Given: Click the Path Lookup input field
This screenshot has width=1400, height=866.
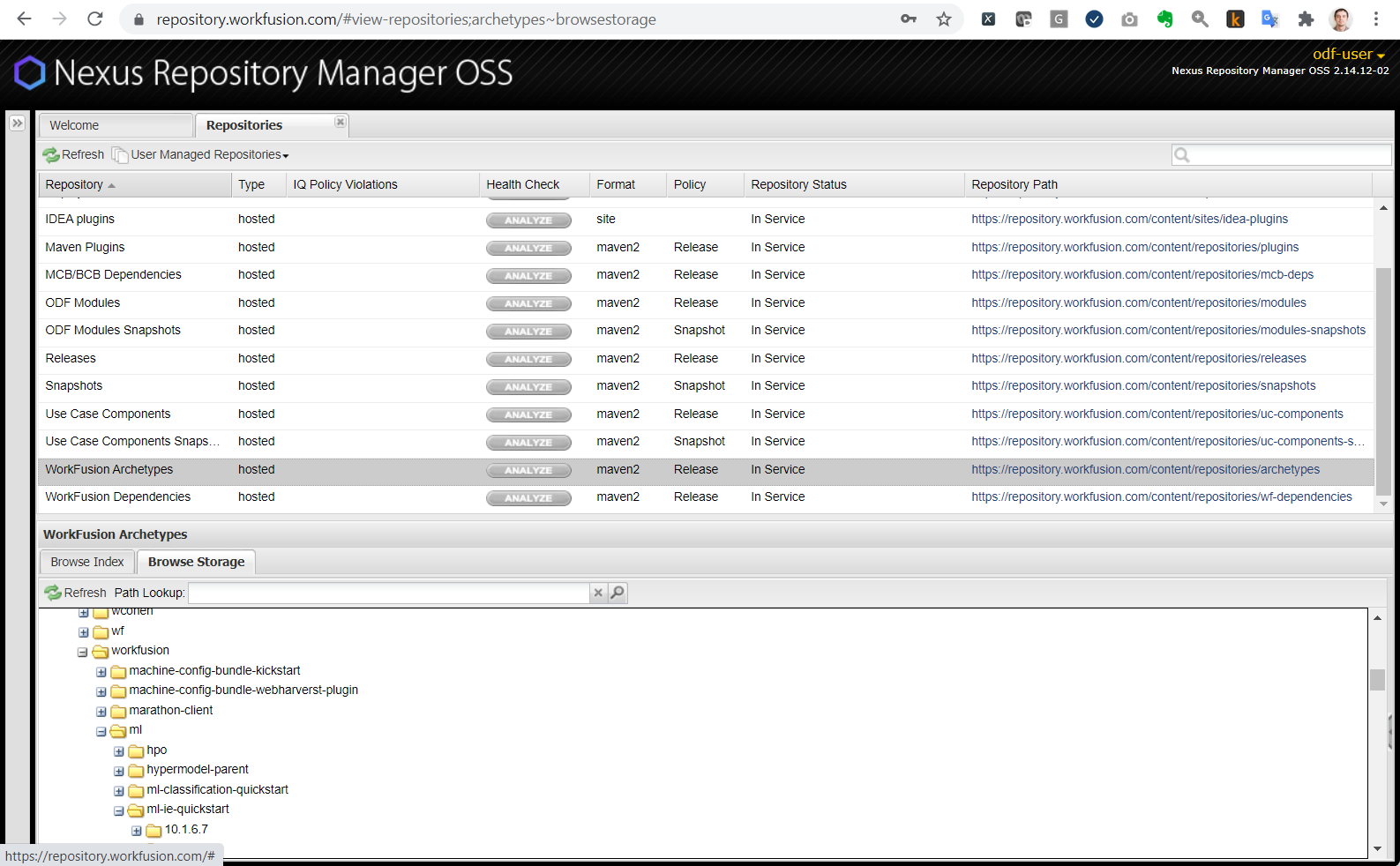Looking at the screenshot, I should point(389,593).
